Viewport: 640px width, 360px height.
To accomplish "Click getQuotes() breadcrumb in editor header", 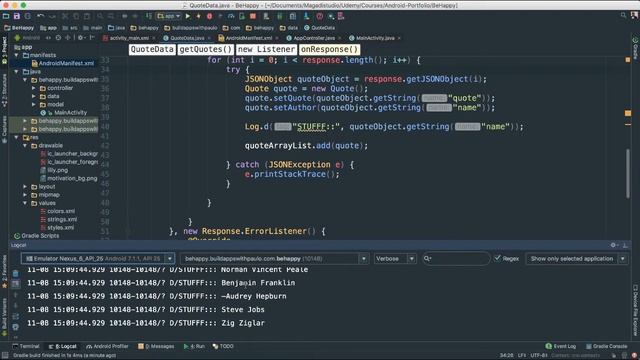I will click(206, 49).
